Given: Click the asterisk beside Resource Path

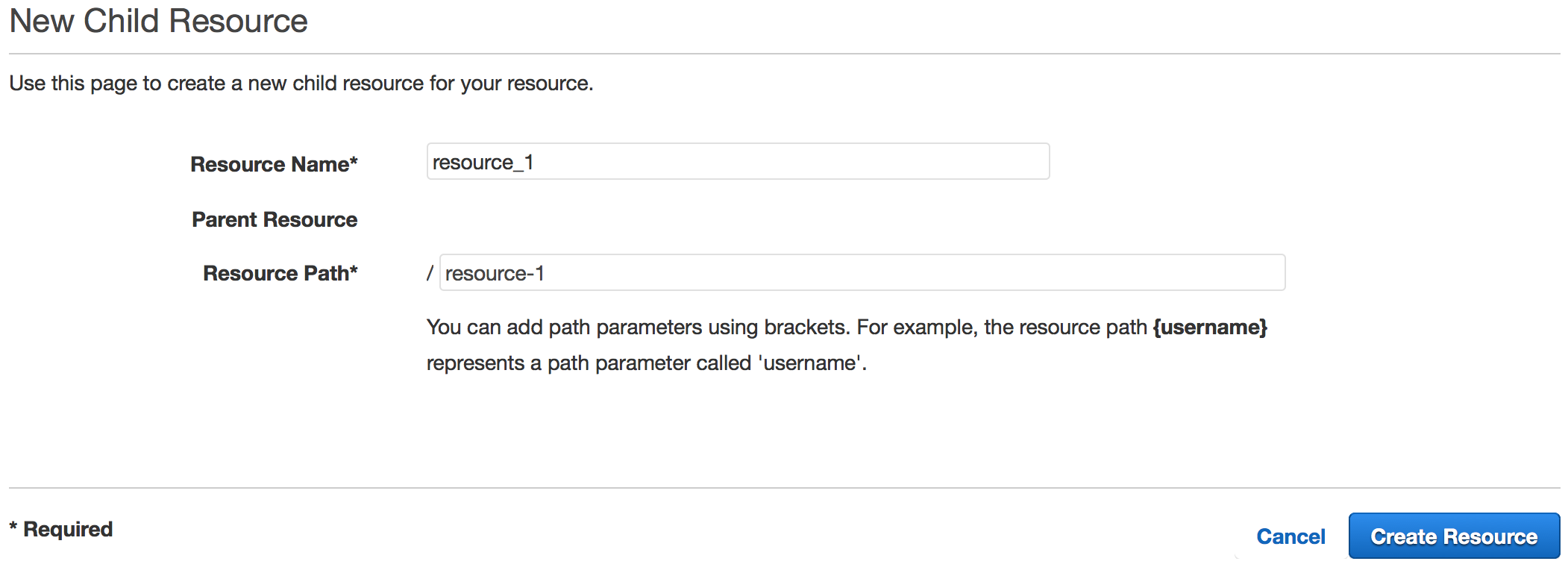Looking at the screenshot, I should (x=354, y=269).
